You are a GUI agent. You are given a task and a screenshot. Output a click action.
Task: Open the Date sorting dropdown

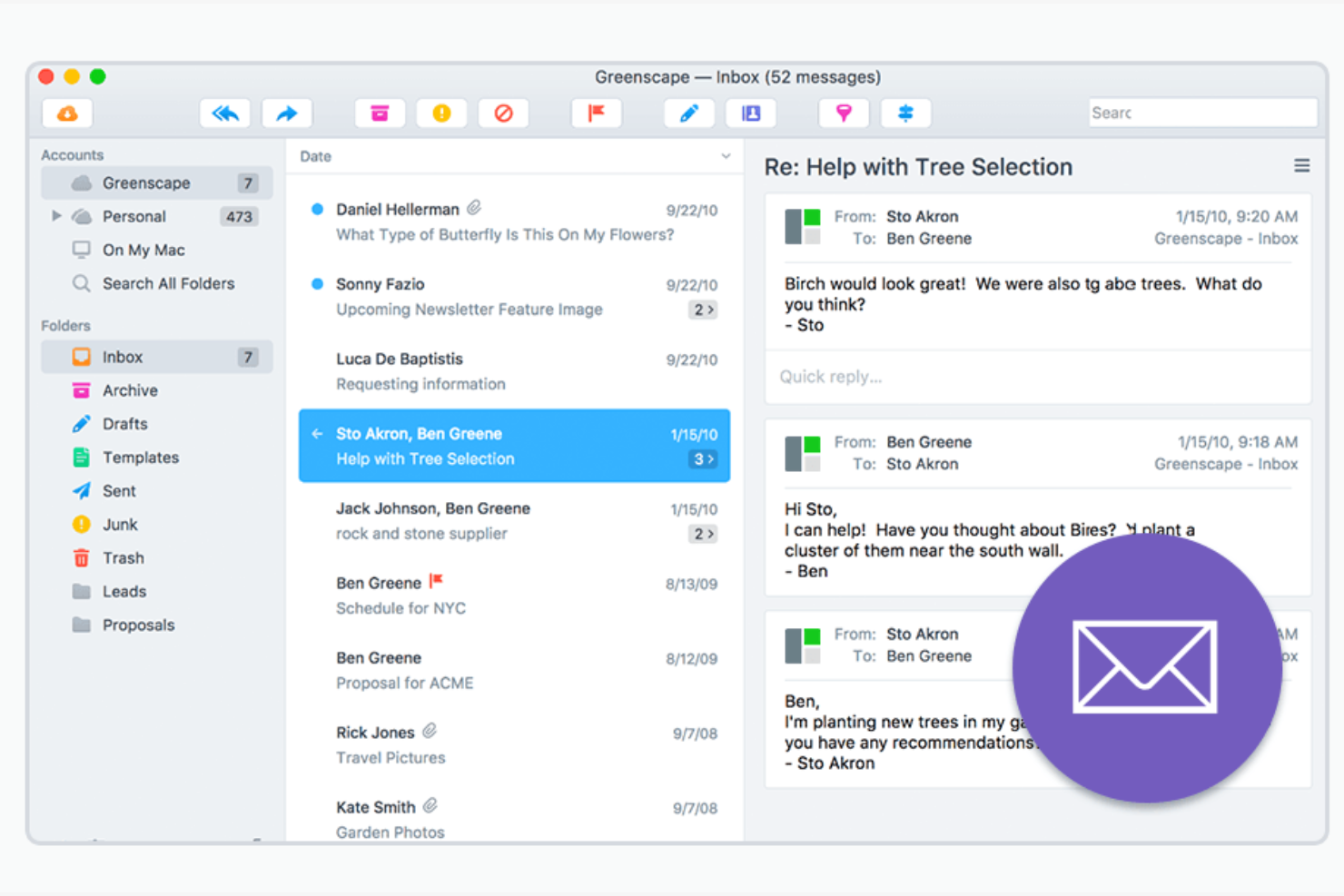point(725,156)
